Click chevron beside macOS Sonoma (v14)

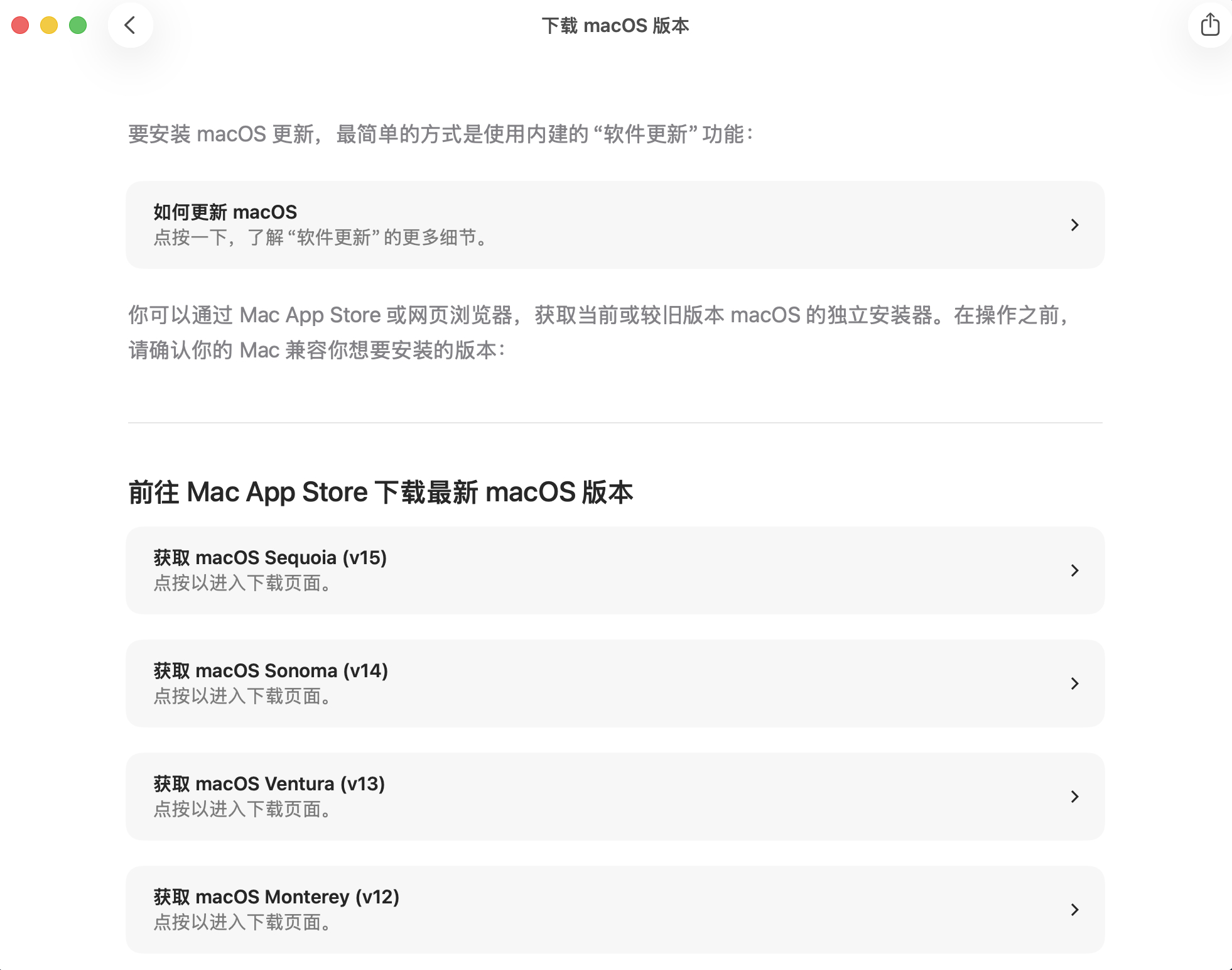[1074, 684]
